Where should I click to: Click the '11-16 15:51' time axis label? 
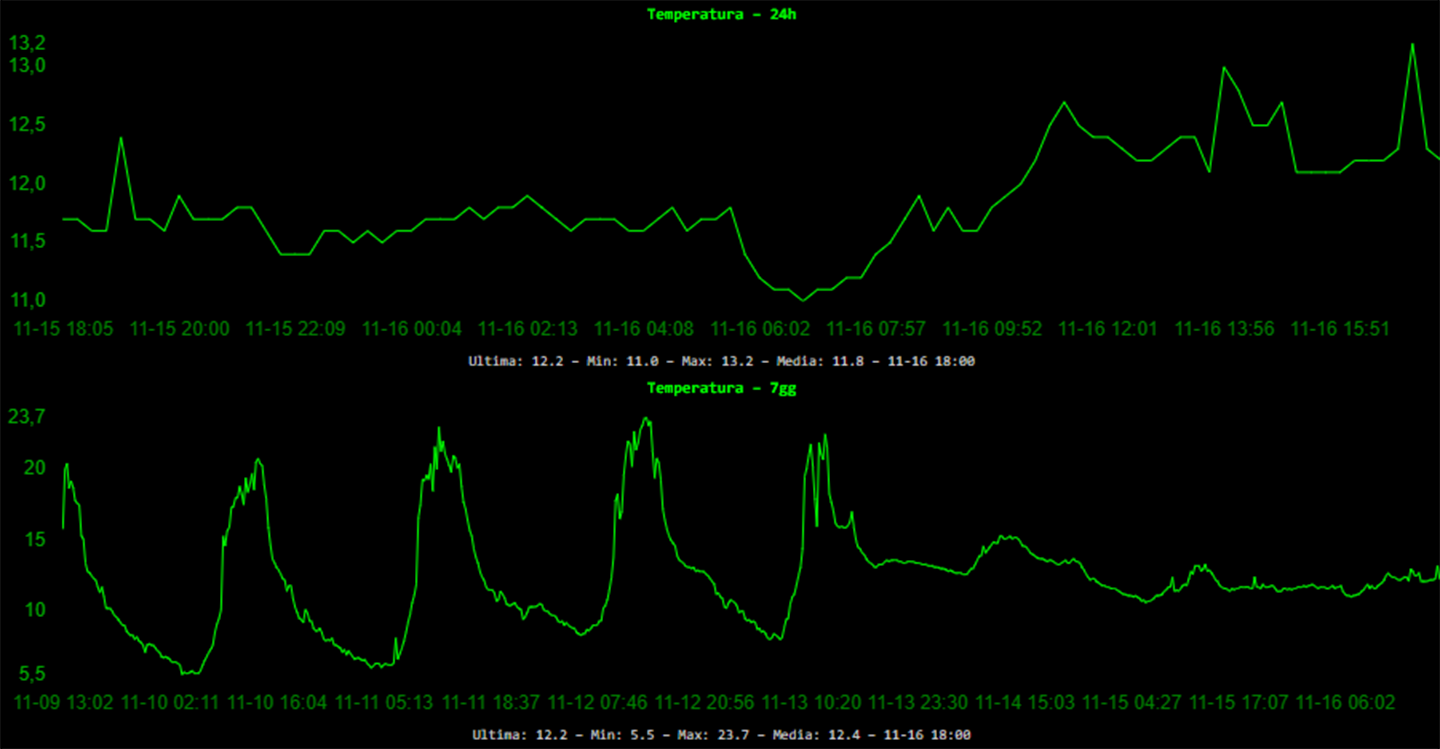1340,329
